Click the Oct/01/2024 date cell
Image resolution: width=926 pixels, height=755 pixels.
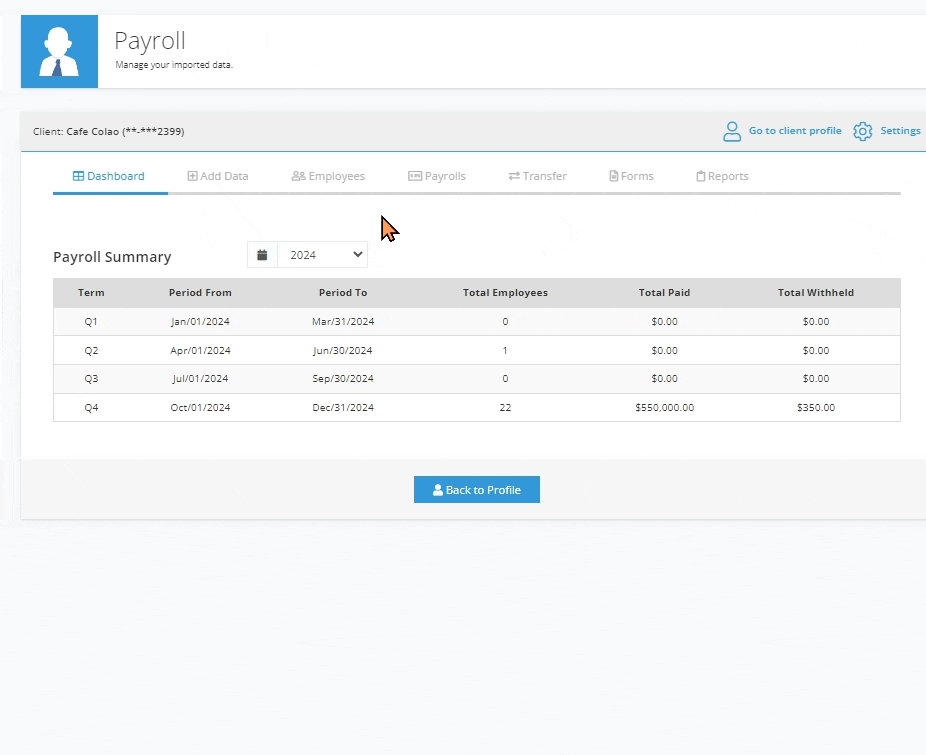(x=200, y=407)
